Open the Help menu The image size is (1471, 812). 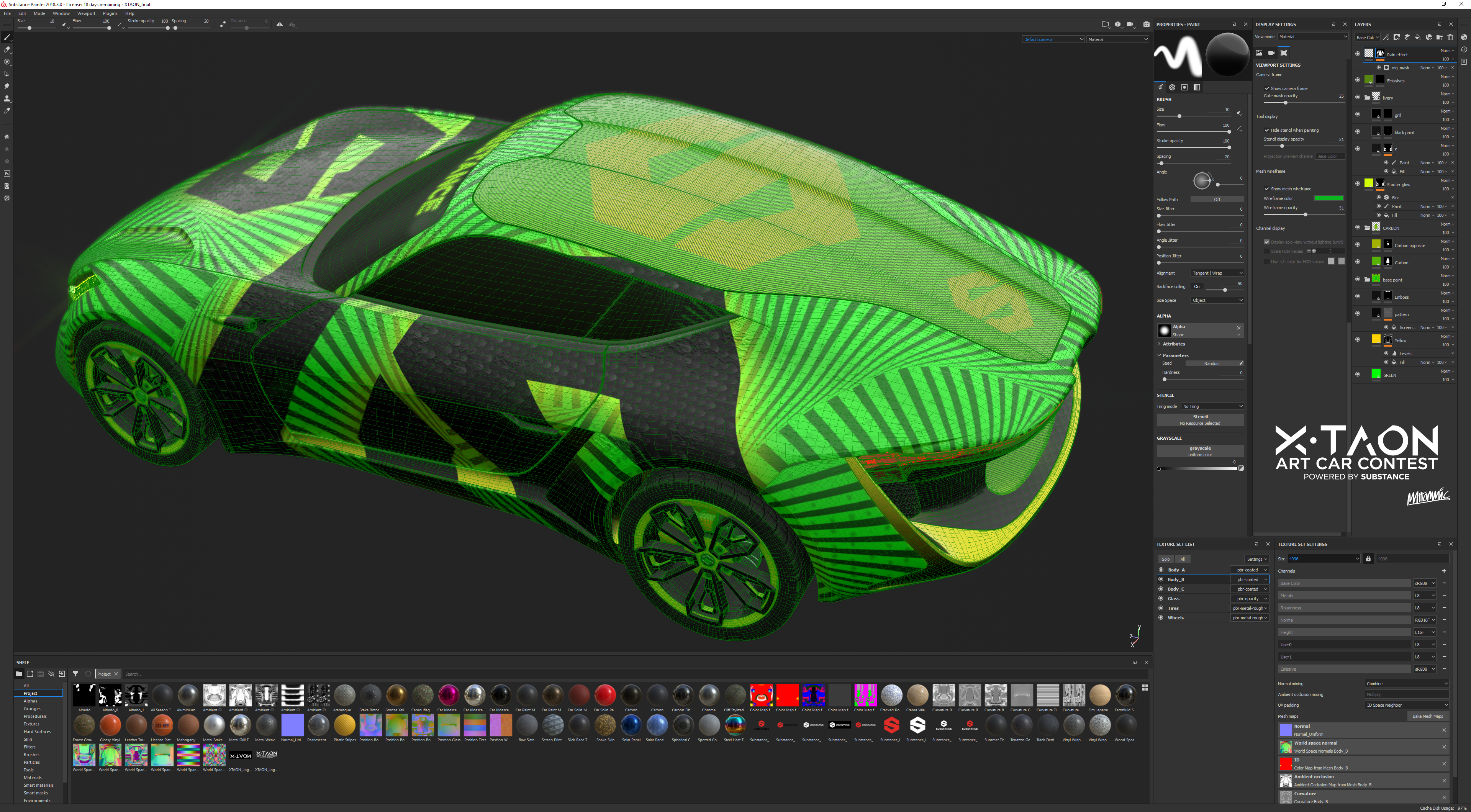coord(129,13)
